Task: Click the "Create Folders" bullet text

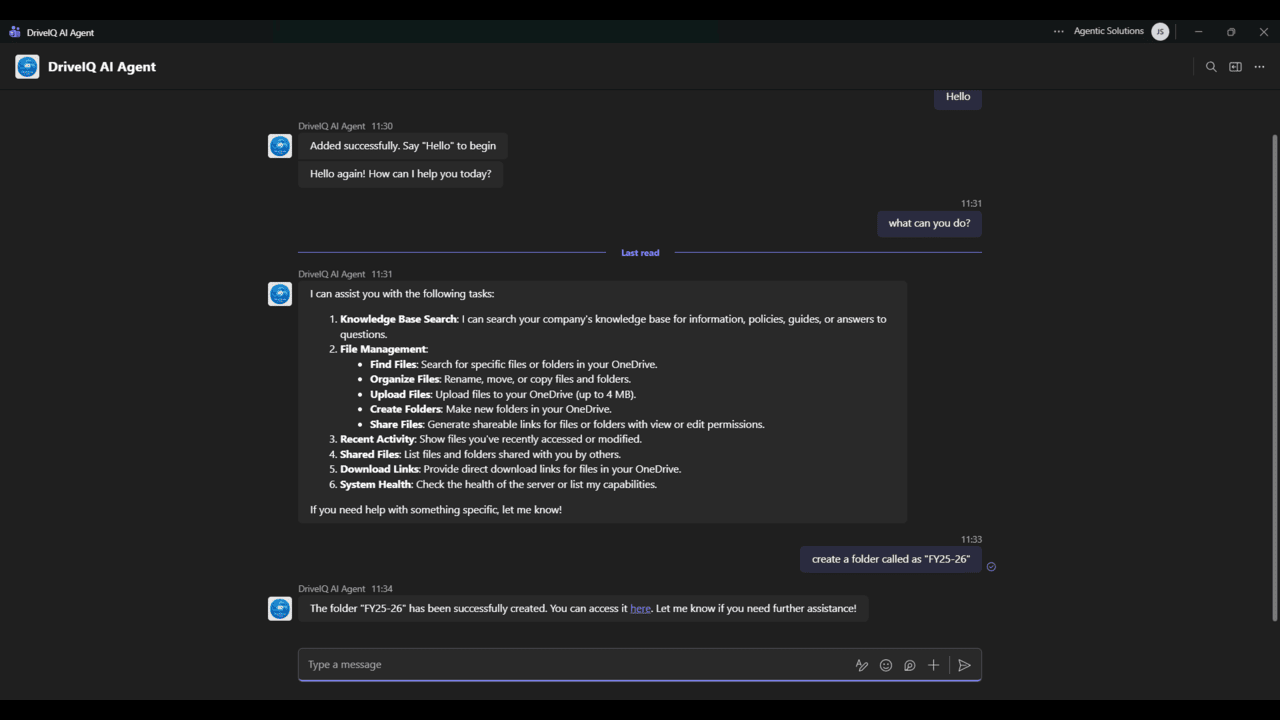Action: (491, 409)
